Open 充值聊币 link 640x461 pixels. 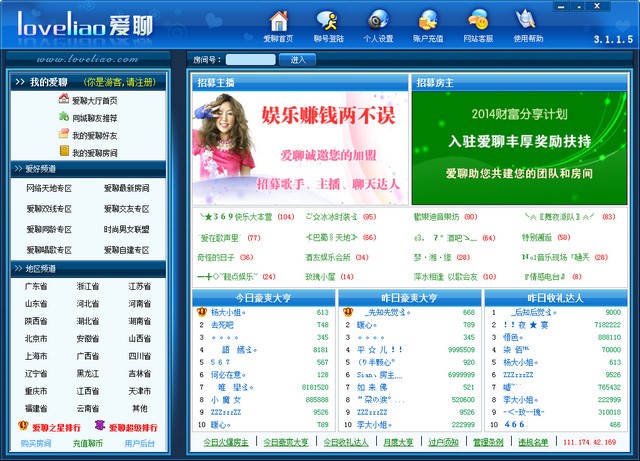tap(88, 443)
